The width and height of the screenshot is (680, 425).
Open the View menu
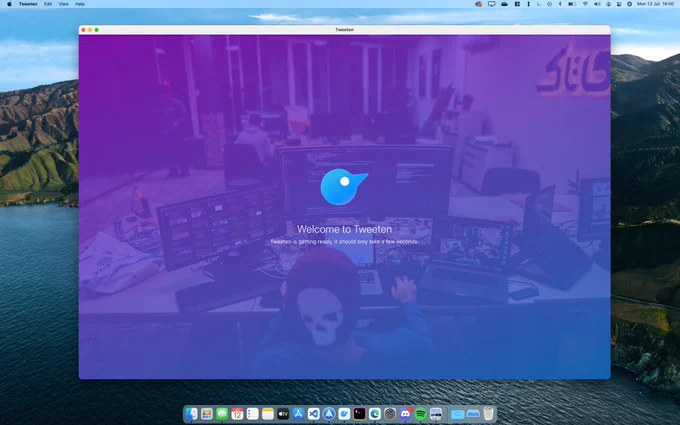(x=64, y=4)
